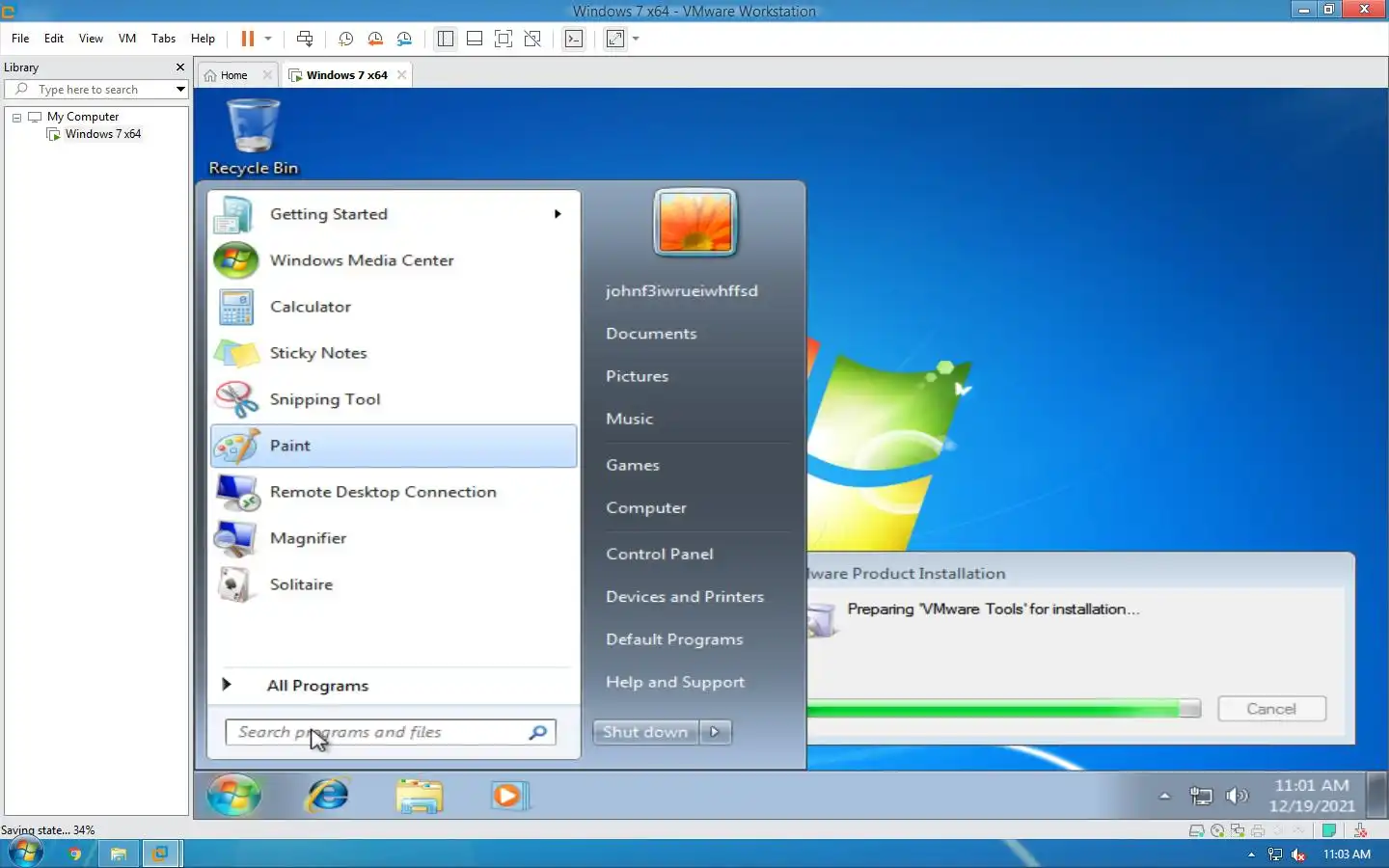Screen dimensions: 1389x868
Task: Select the Windows 7 x64 tab
Action: 346,75
